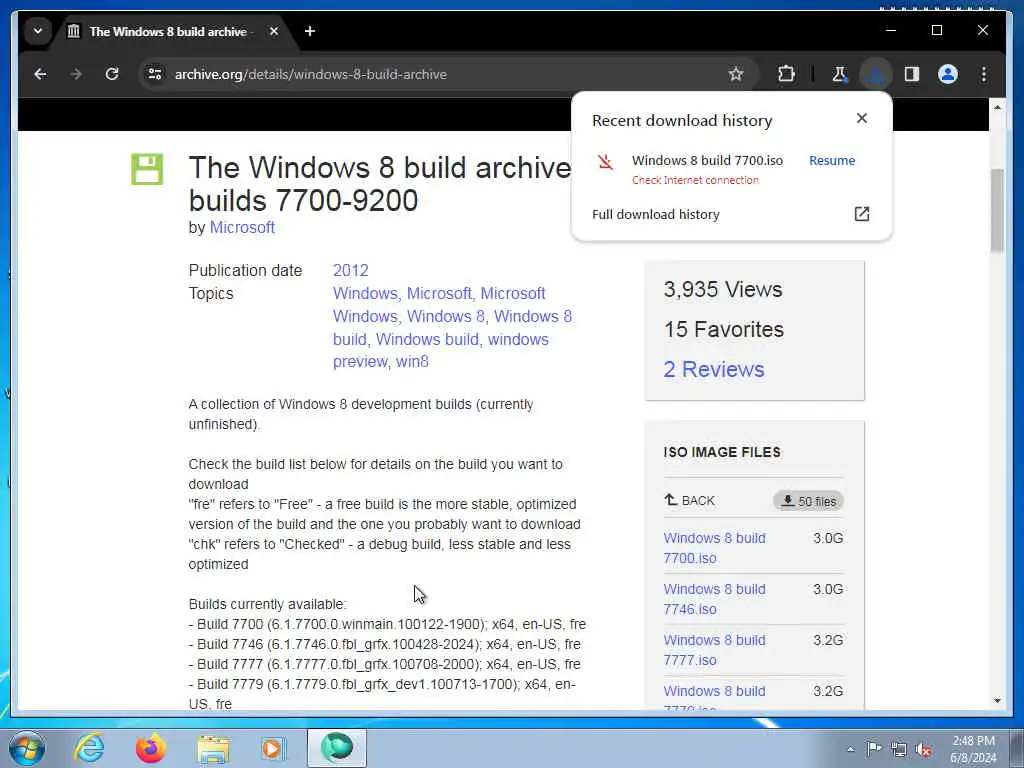Download Windows 8 build 7746.iso link
Image resolution: width=1024 pixels, height=768 pixels.
[714, 599]
